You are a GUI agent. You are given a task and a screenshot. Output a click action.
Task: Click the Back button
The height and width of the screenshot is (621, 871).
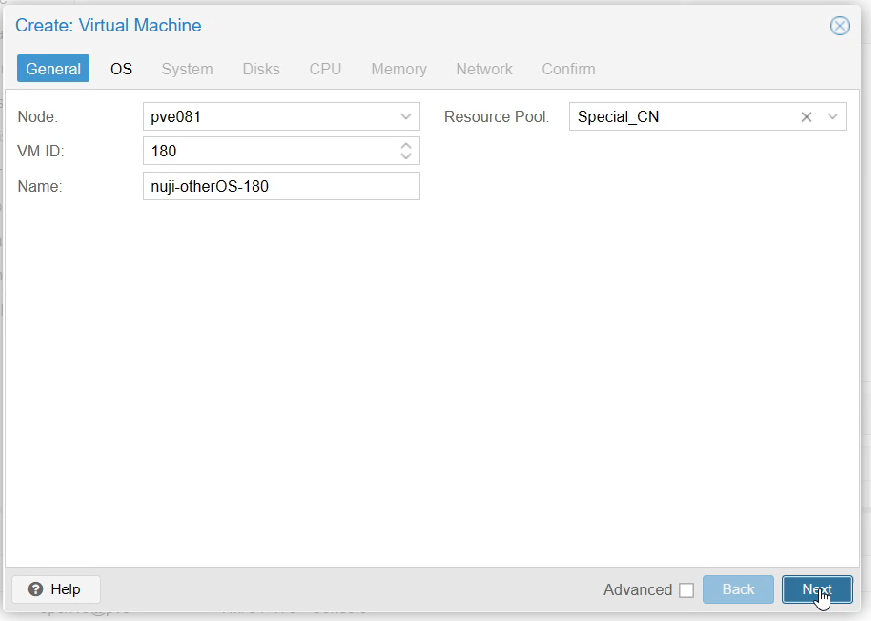pos(738,589)
